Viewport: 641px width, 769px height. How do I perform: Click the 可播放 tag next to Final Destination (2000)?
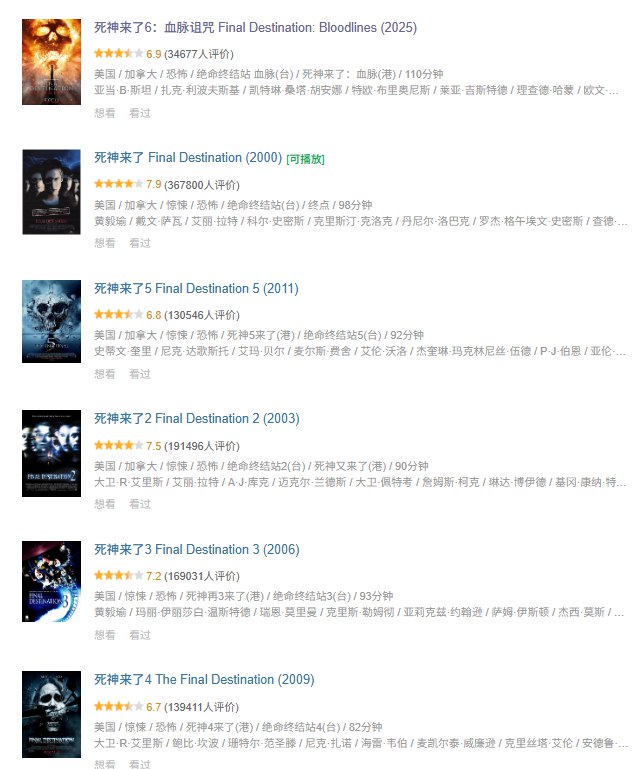(305, 159)
